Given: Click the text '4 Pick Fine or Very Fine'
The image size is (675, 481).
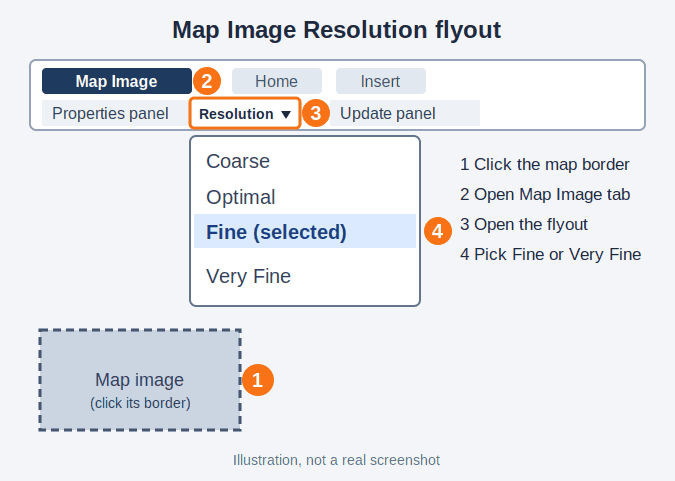Looking at the screenshot, I should point(551,254).
